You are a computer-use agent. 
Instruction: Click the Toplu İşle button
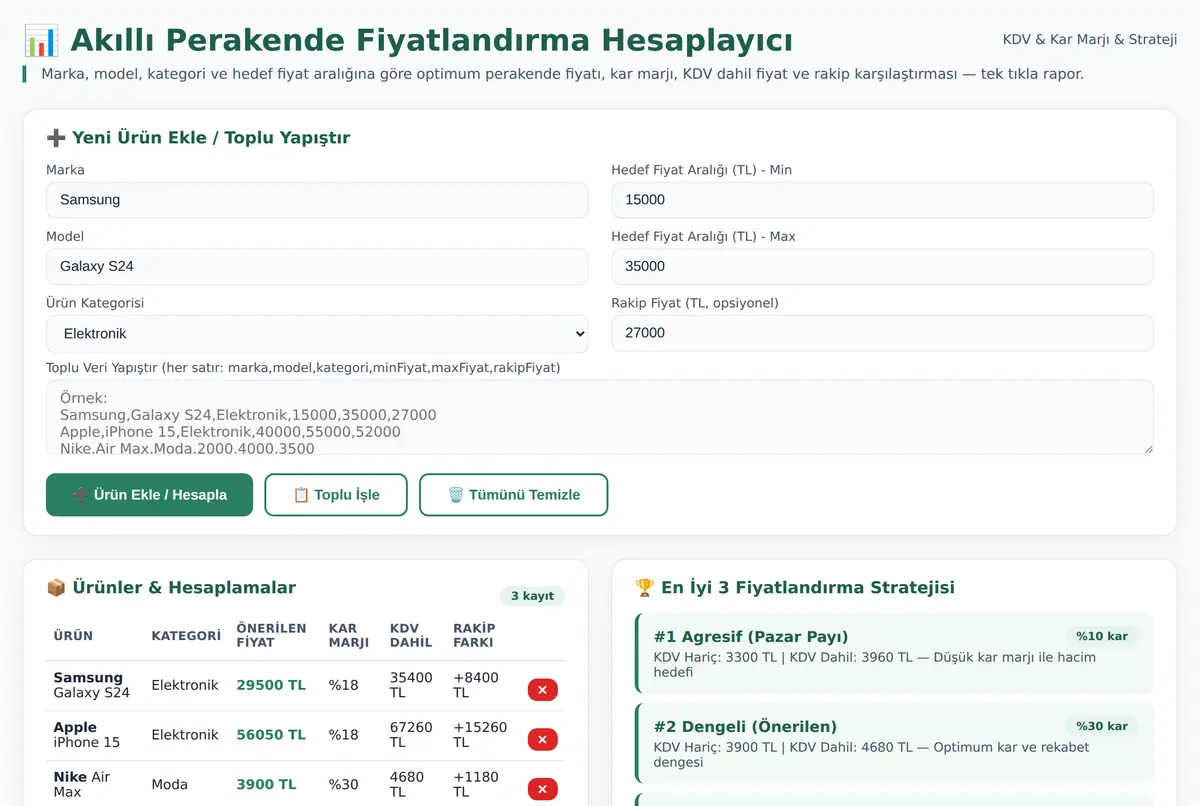[x=336, y=495]
